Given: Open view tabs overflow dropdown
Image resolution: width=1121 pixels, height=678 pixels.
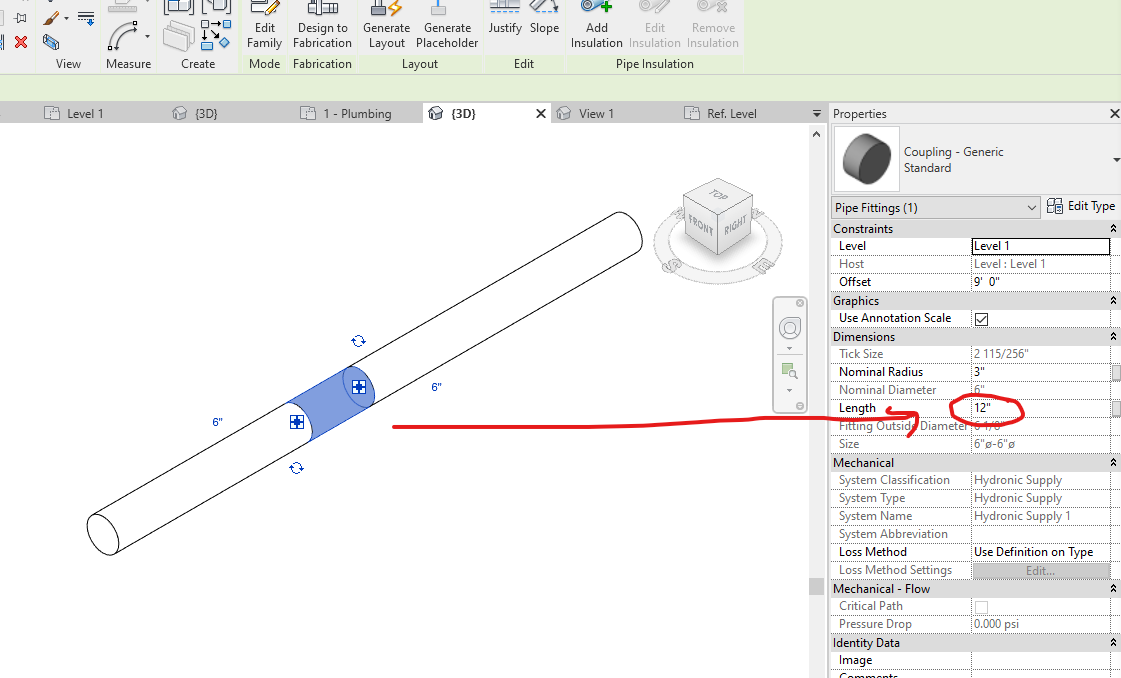Looking at the screenshot, I should click(817, 114).
